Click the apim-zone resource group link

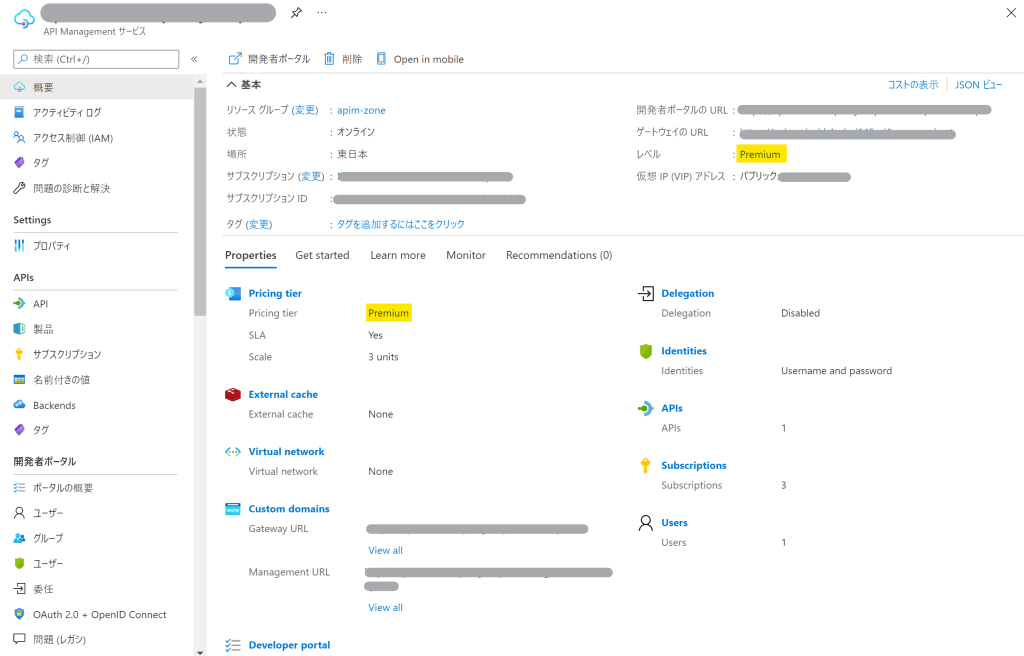point(361,110)
